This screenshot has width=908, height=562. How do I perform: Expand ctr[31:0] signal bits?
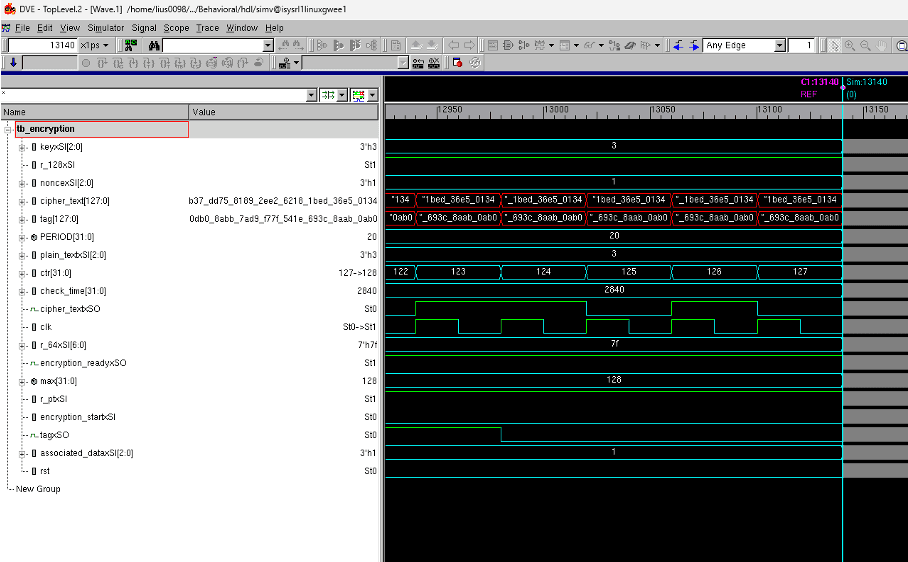(x=22, y=273)
